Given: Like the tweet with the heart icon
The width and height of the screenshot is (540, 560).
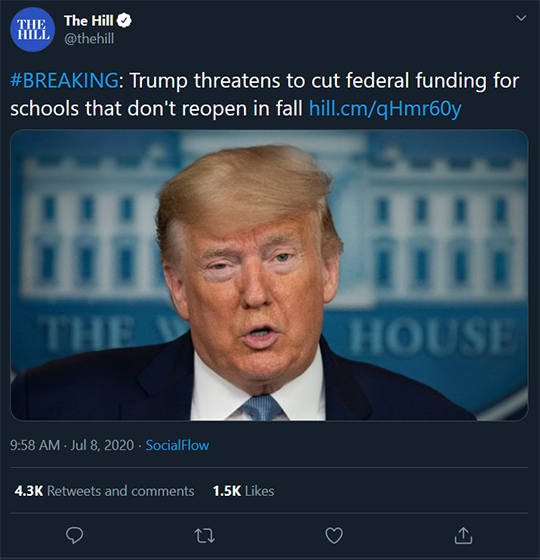Looking at the screenshot, I should pos(334,535).
